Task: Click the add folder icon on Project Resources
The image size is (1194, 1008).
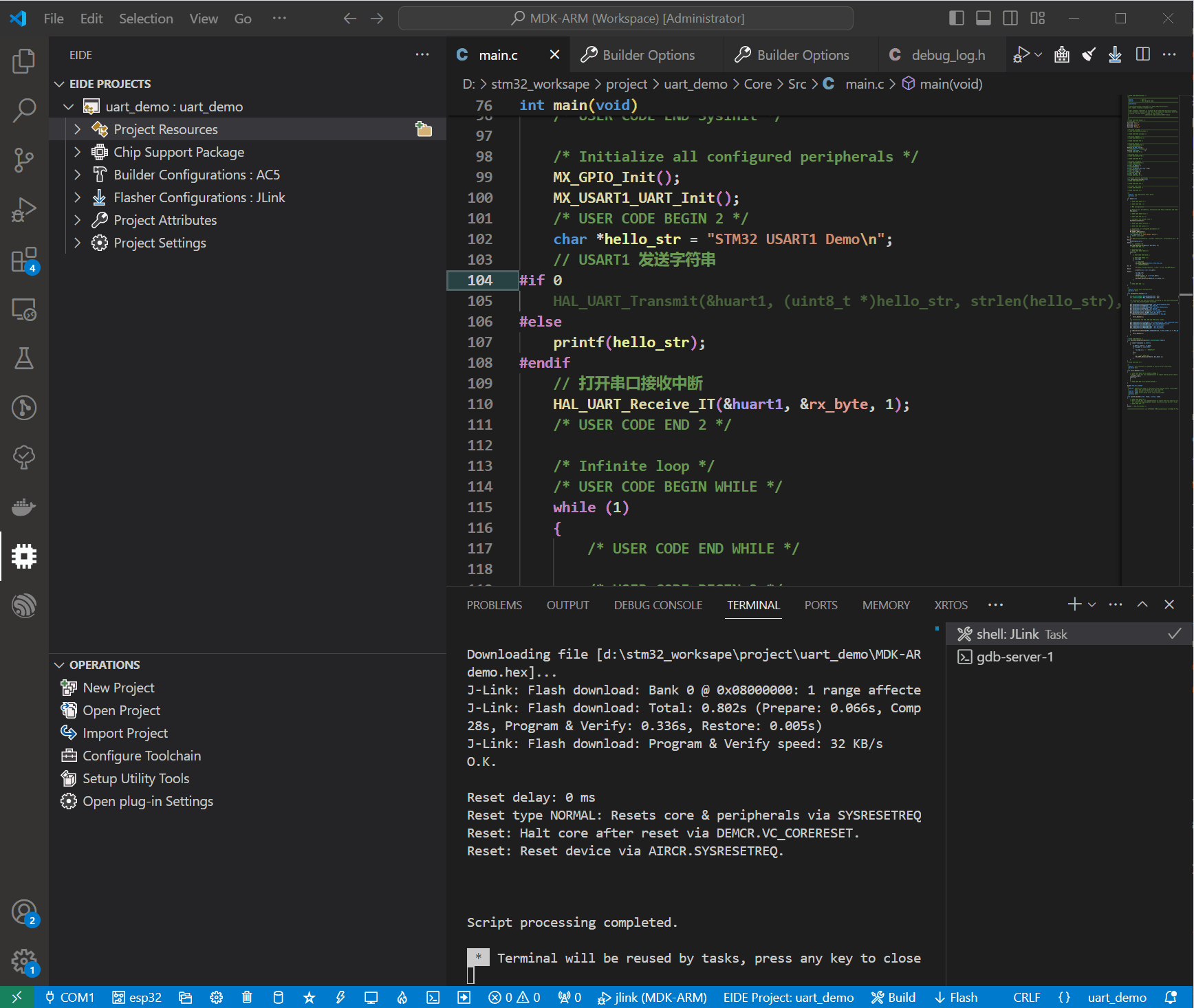Action: pyautogui.click(x=424, y=129)
